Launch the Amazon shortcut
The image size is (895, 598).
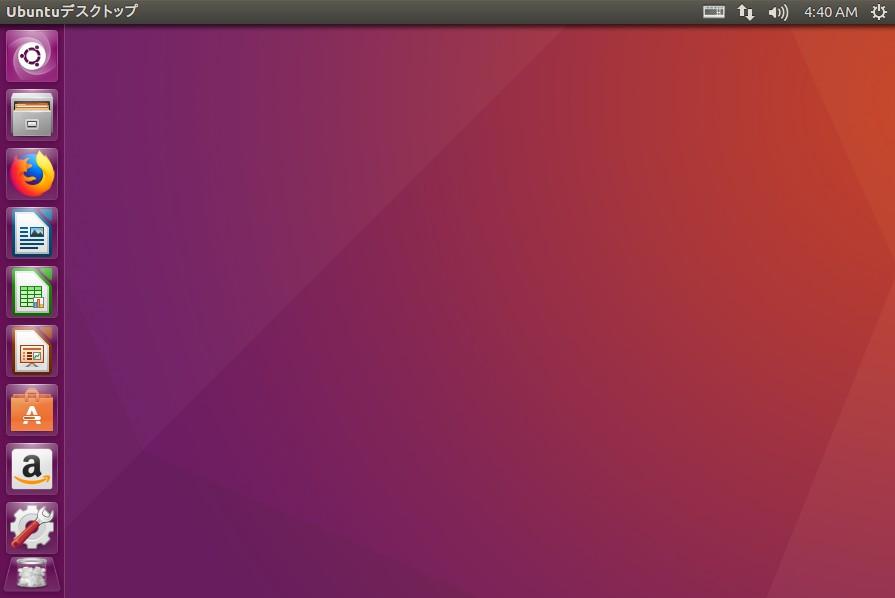(32, 469)
